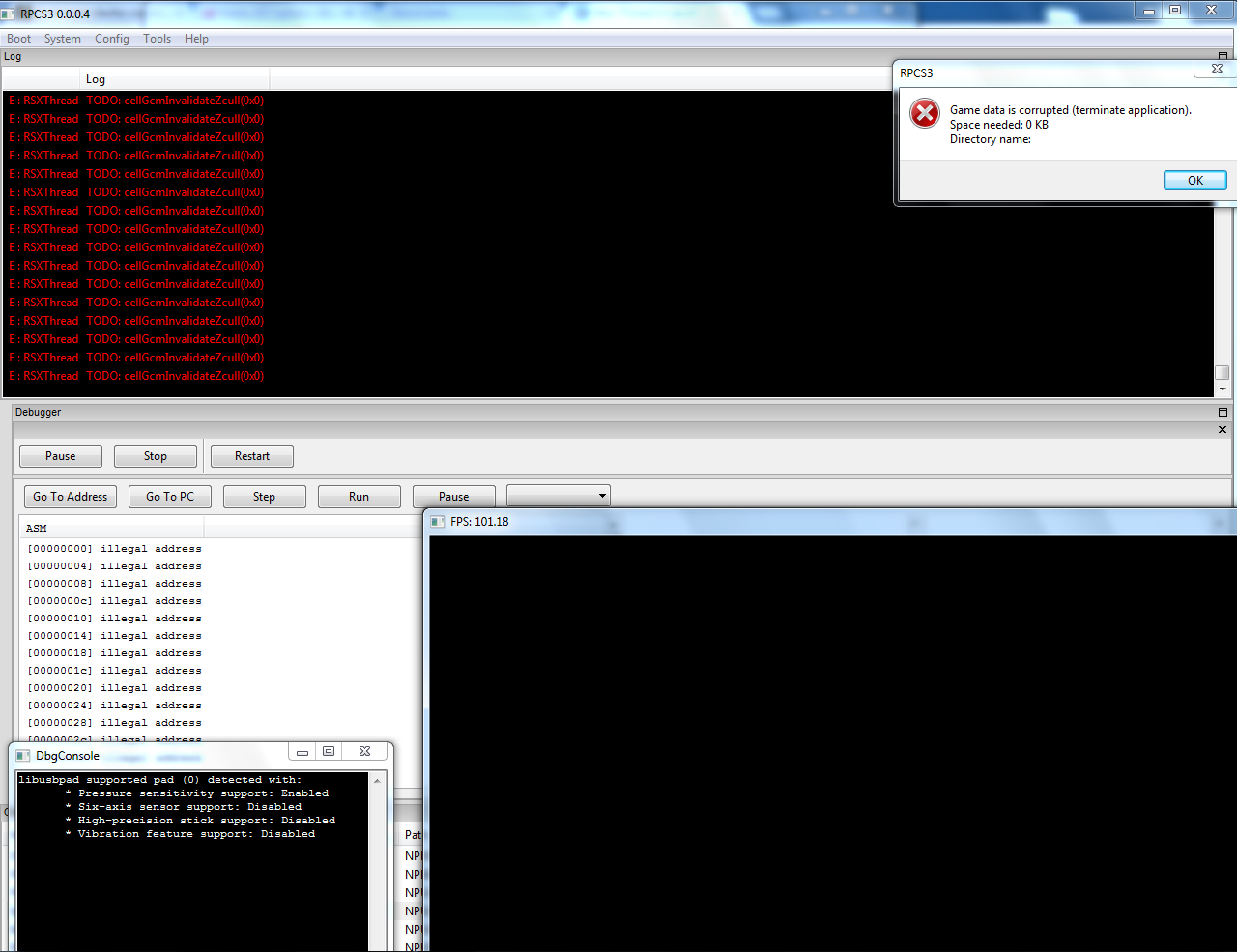Click the RPCS3 icon in the main title bar

coord(9,14)
